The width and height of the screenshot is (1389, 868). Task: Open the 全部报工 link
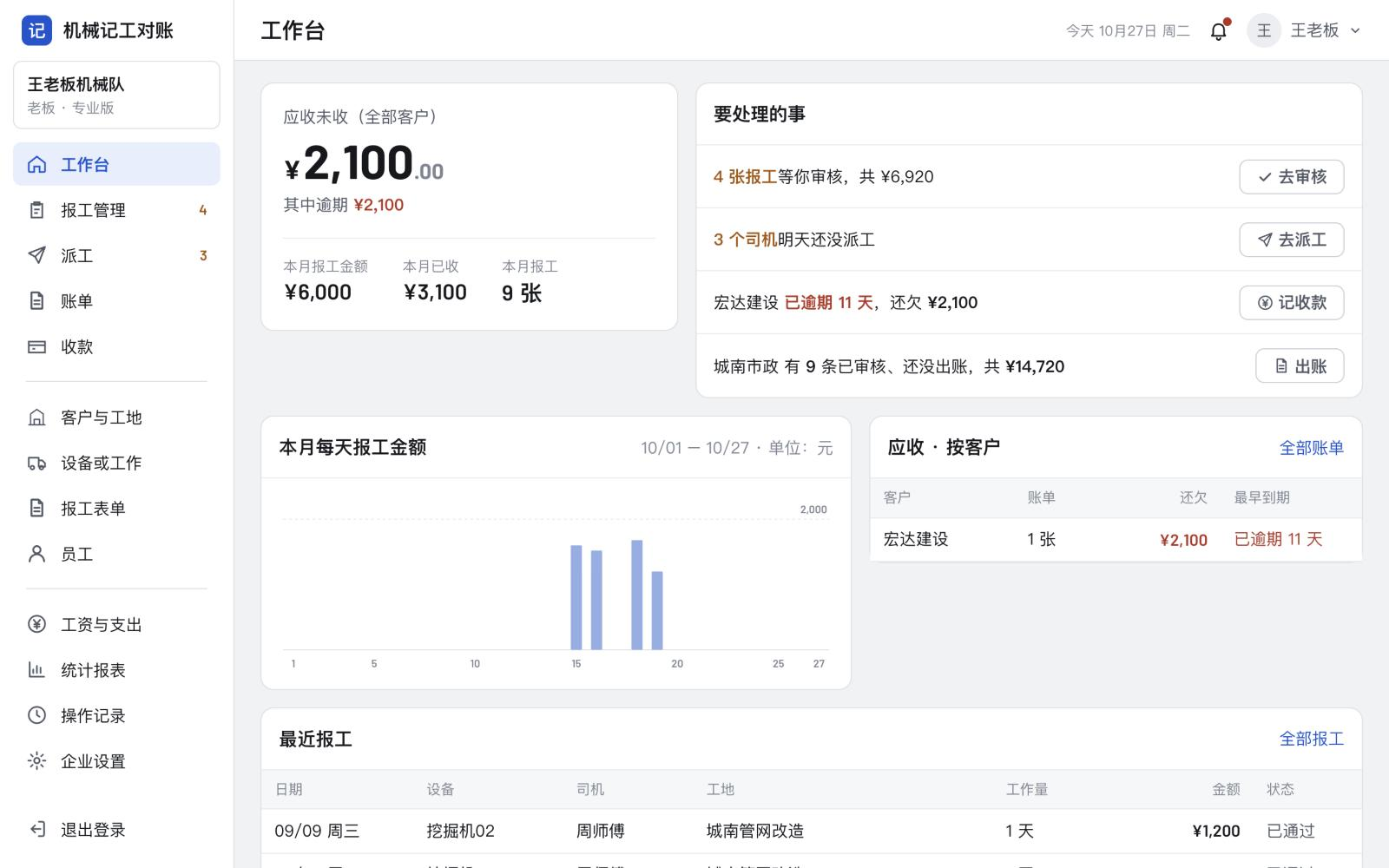click(x=1311, y=739)
